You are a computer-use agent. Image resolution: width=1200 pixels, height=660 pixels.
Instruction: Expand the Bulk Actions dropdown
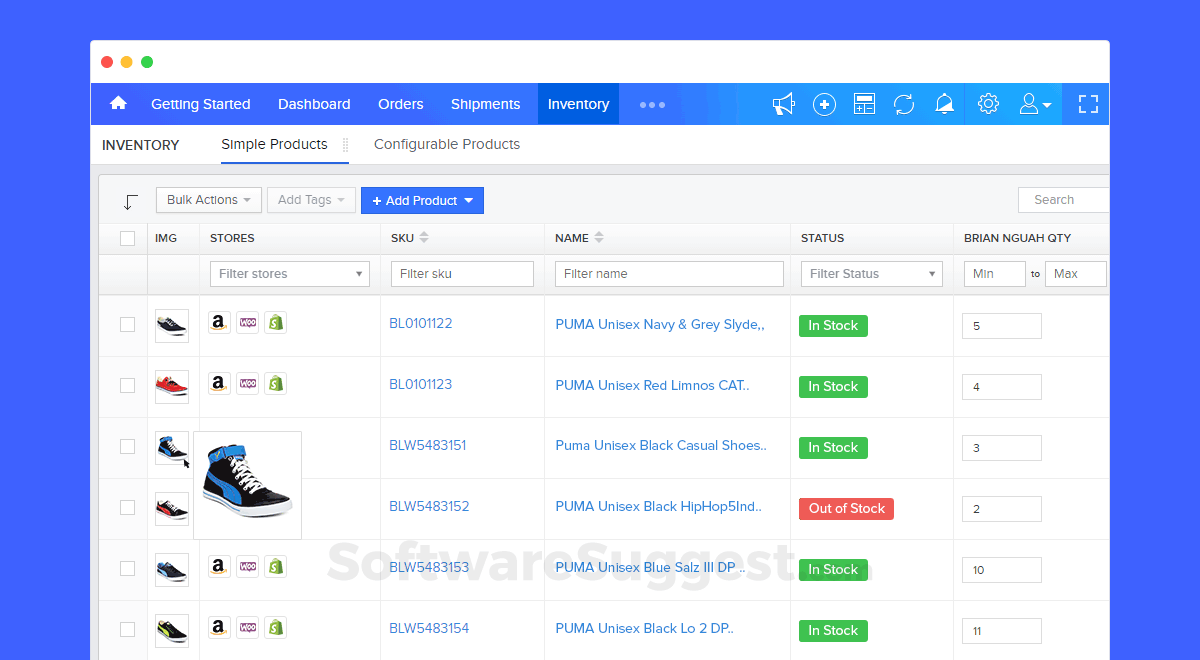click(x=208, y=200)
